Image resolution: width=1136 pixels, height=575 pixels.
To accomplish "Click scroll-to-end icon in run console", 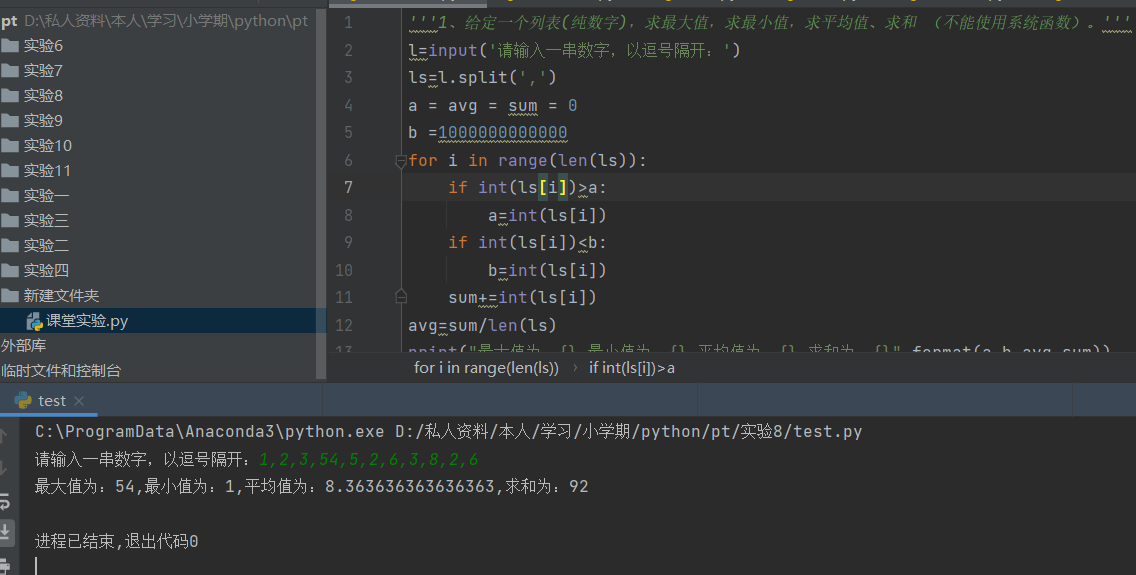I will (x=4, y=531).
